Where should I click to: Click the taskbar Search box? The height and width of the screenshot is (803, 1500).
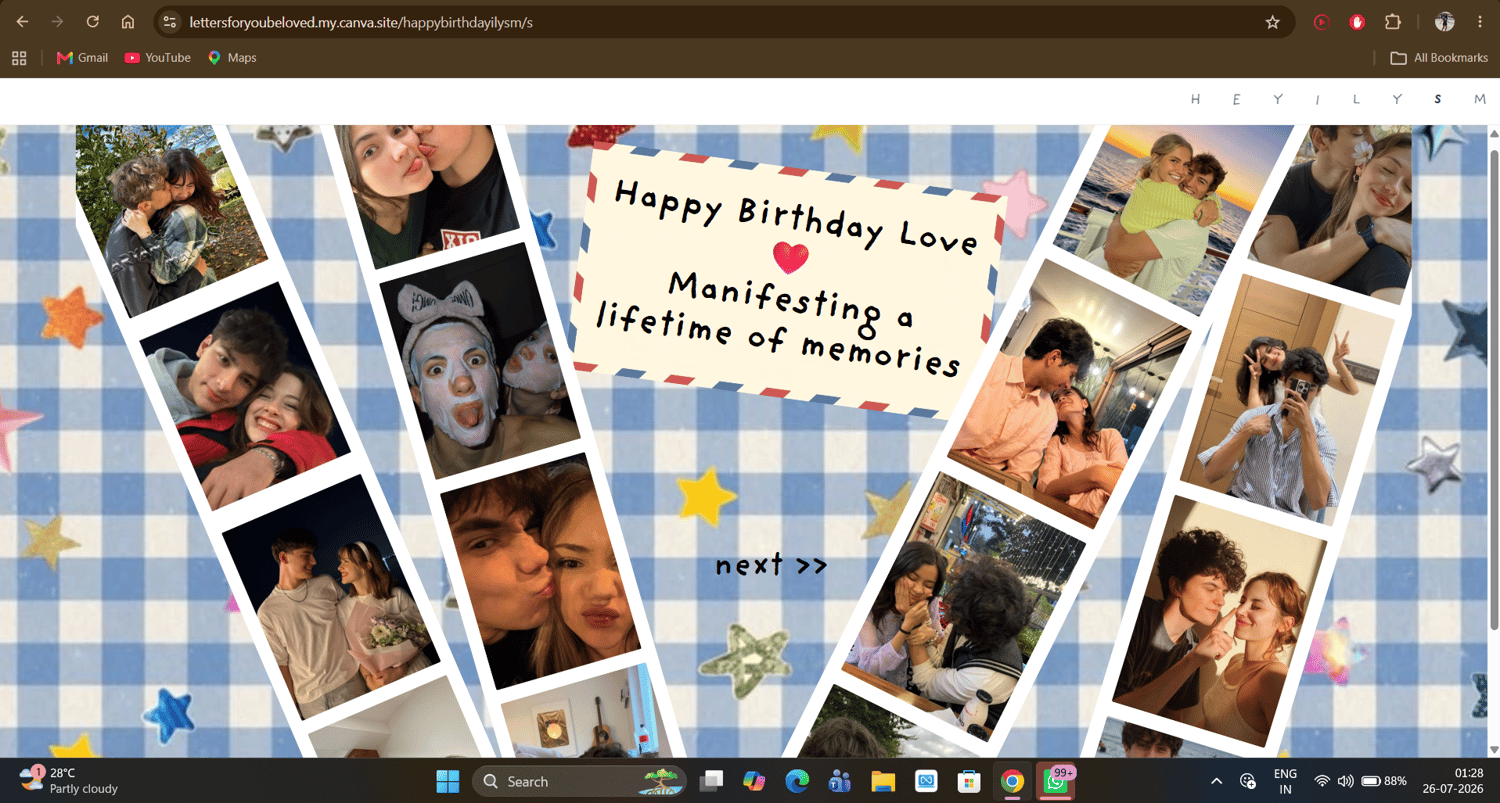[x=579, y=781]
